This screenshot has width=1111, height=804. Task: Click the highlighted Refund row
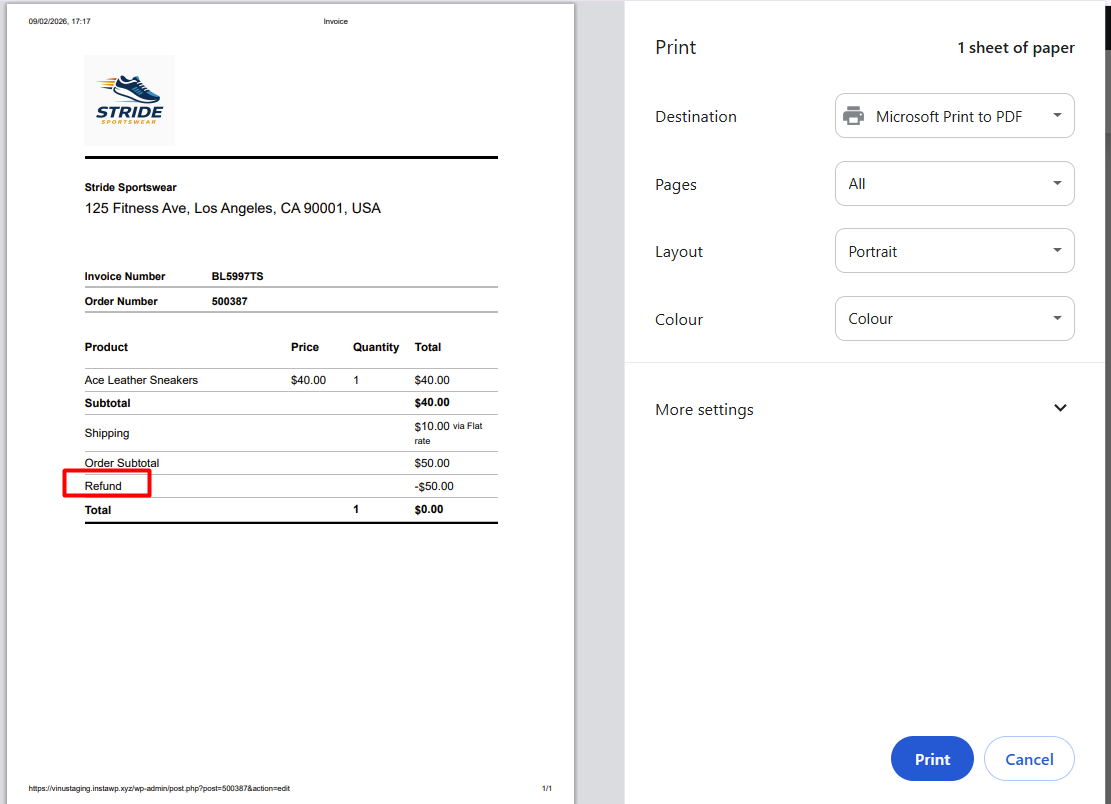106,484
